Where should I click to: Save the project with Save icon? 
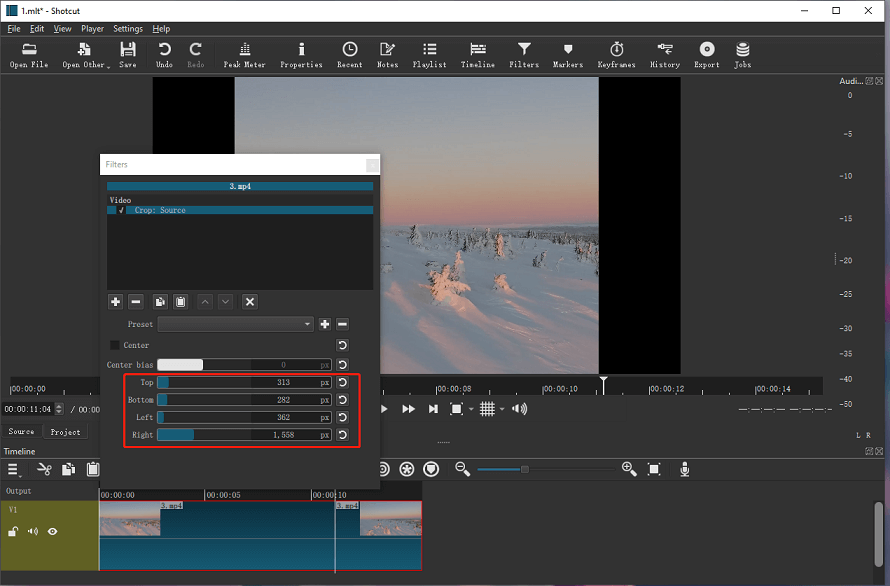pyautogui.click(x=128, y=55)
